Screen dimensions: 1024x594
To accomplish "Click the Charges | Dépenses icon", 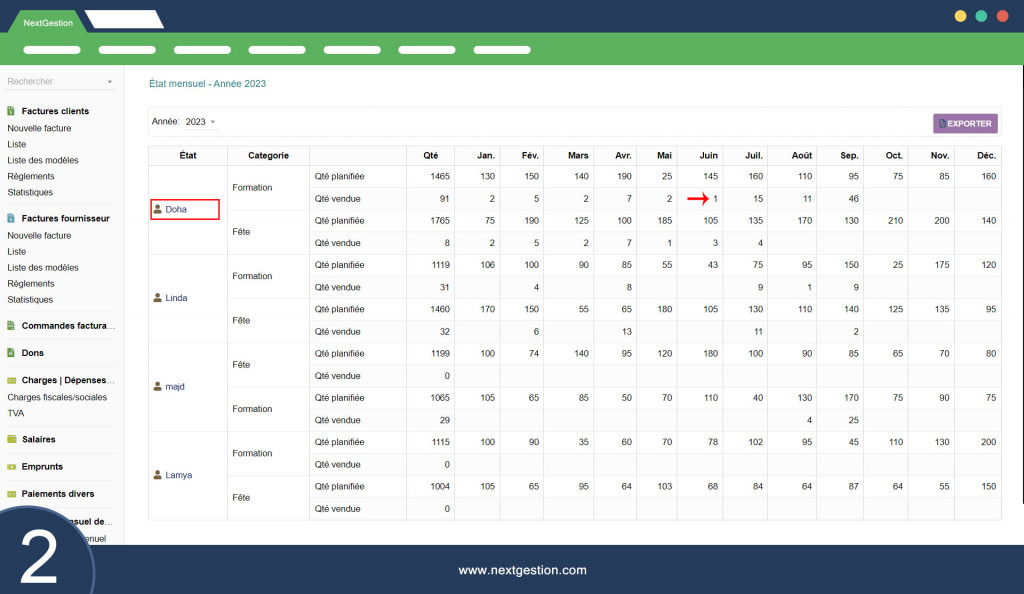I will click(x=11, y=381).
